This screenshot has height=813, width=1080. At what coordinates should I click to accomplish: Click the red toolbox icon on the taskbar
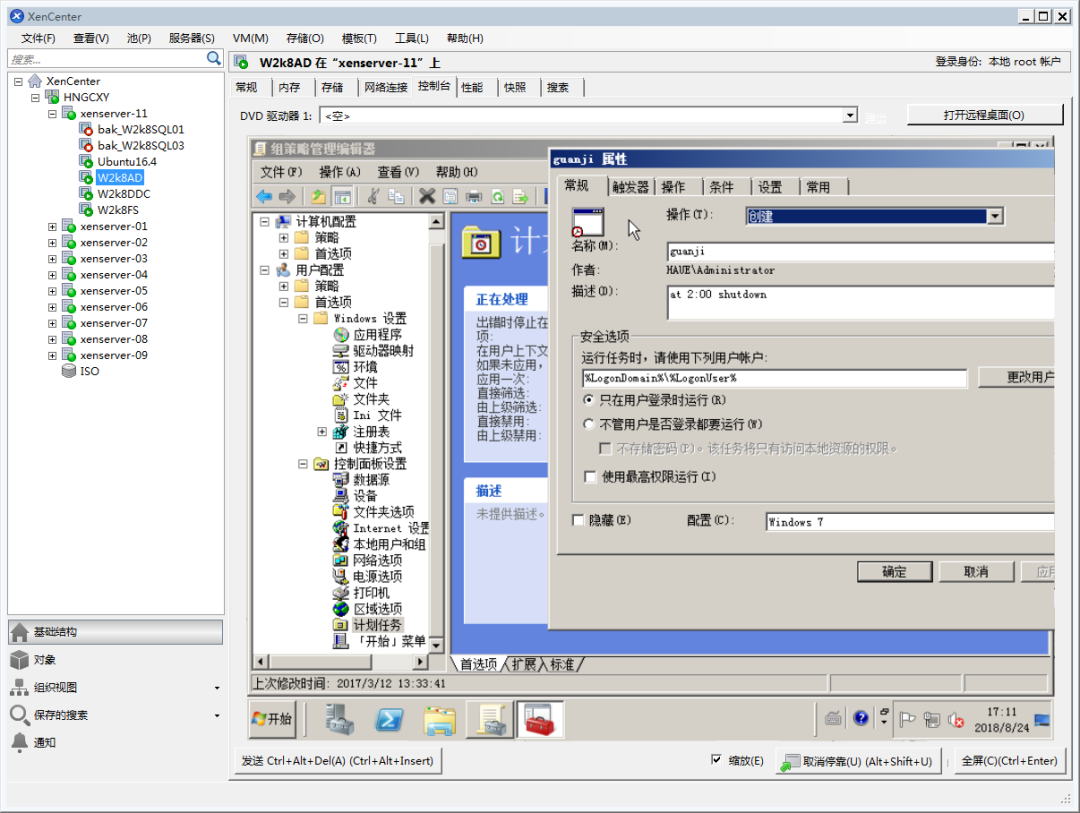[x=539, y=719]
